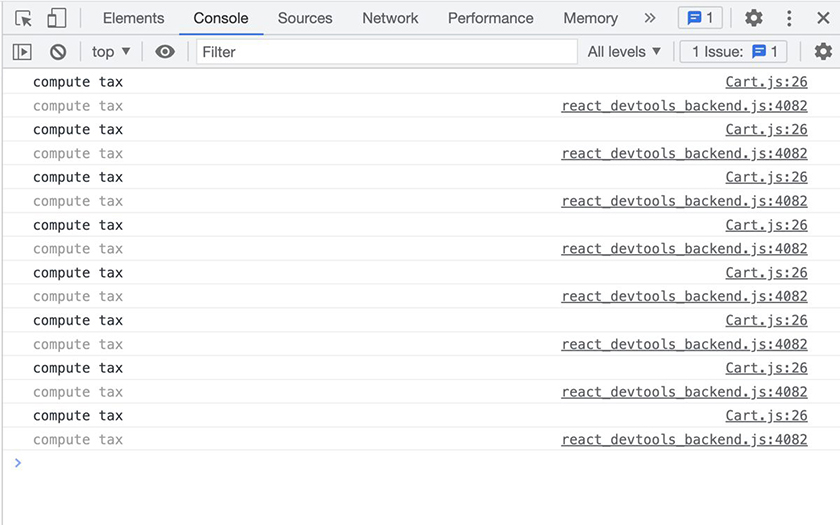Click the blue messages badge in tab bar

(700, 18)
